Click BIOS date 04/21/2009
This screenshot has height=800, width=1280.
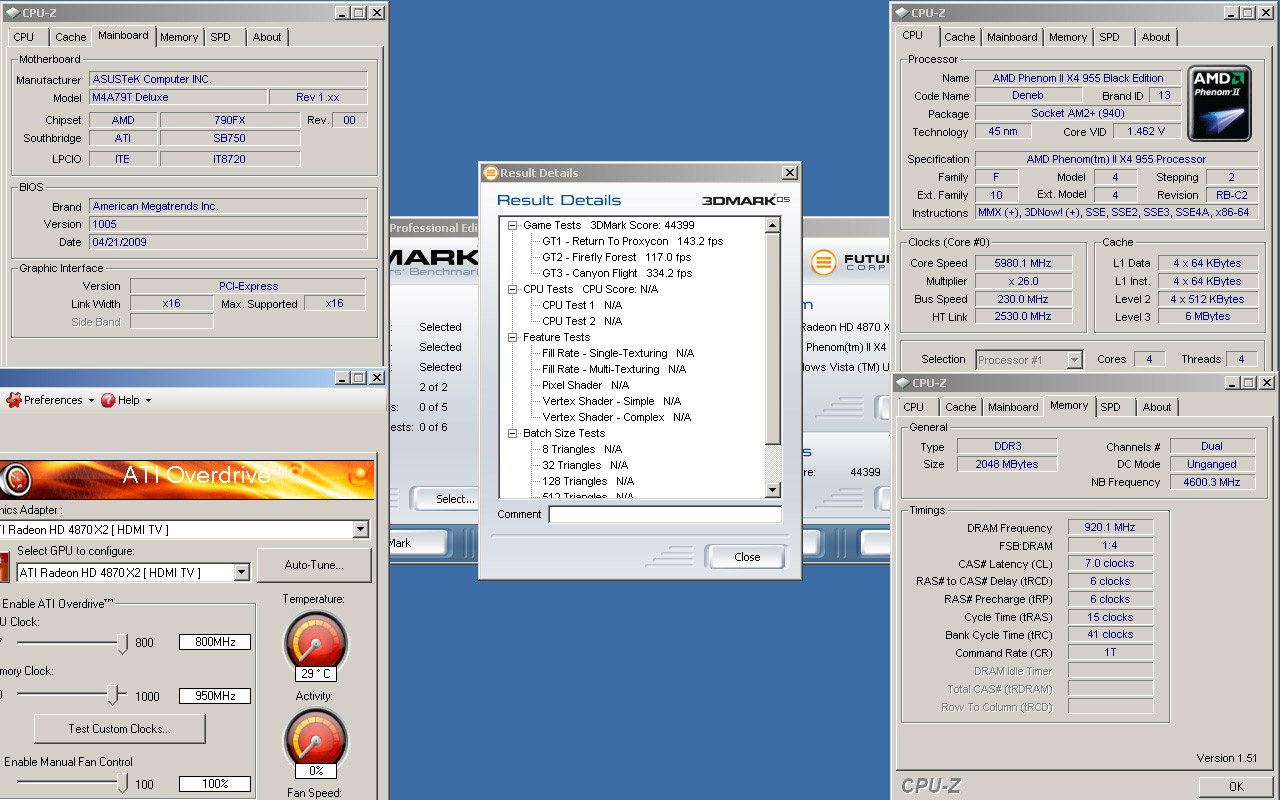click(x=228, y=242)
